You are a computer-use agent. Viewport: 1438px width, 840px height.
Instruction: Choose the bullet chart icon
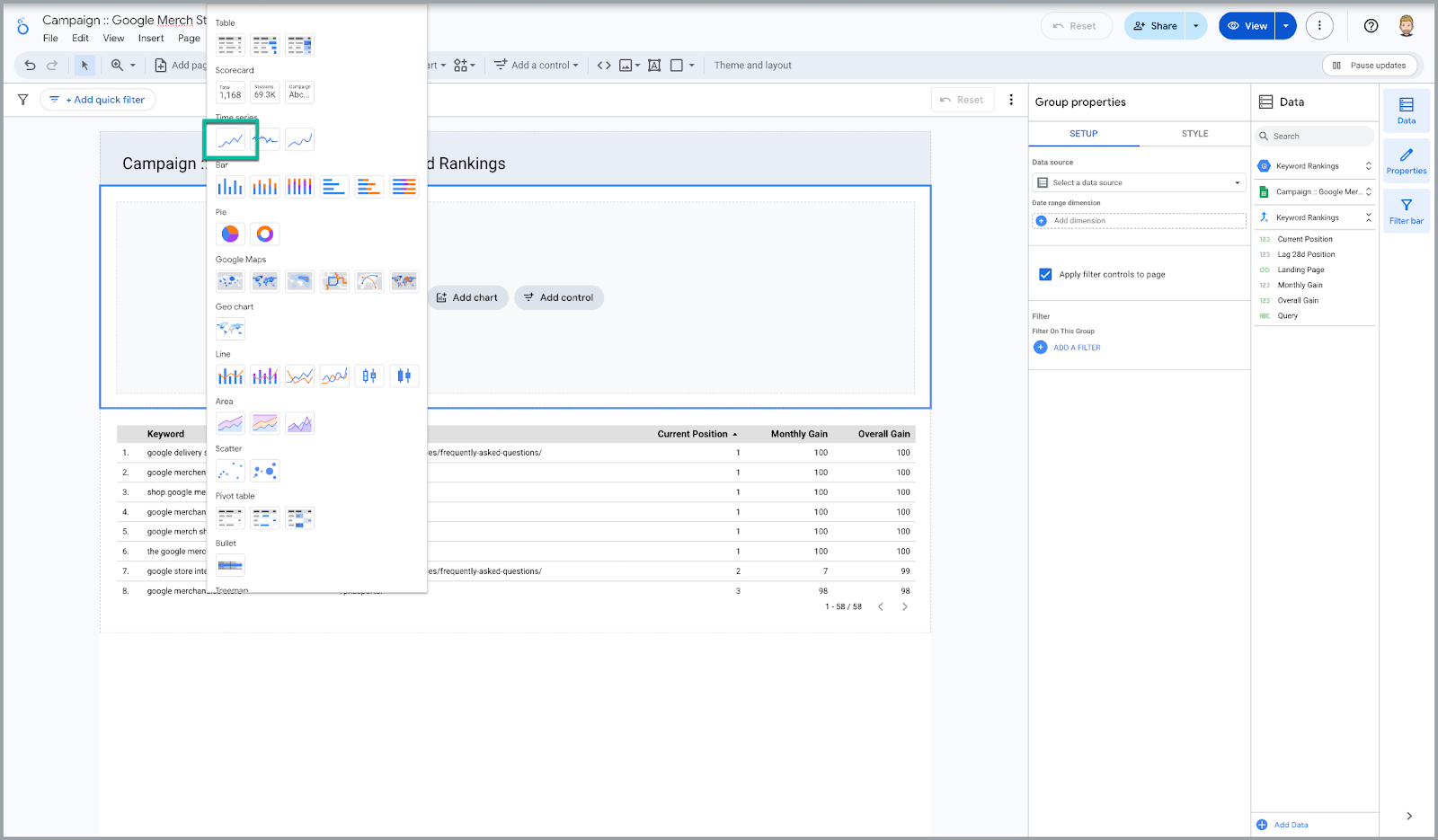pos(230,565)
